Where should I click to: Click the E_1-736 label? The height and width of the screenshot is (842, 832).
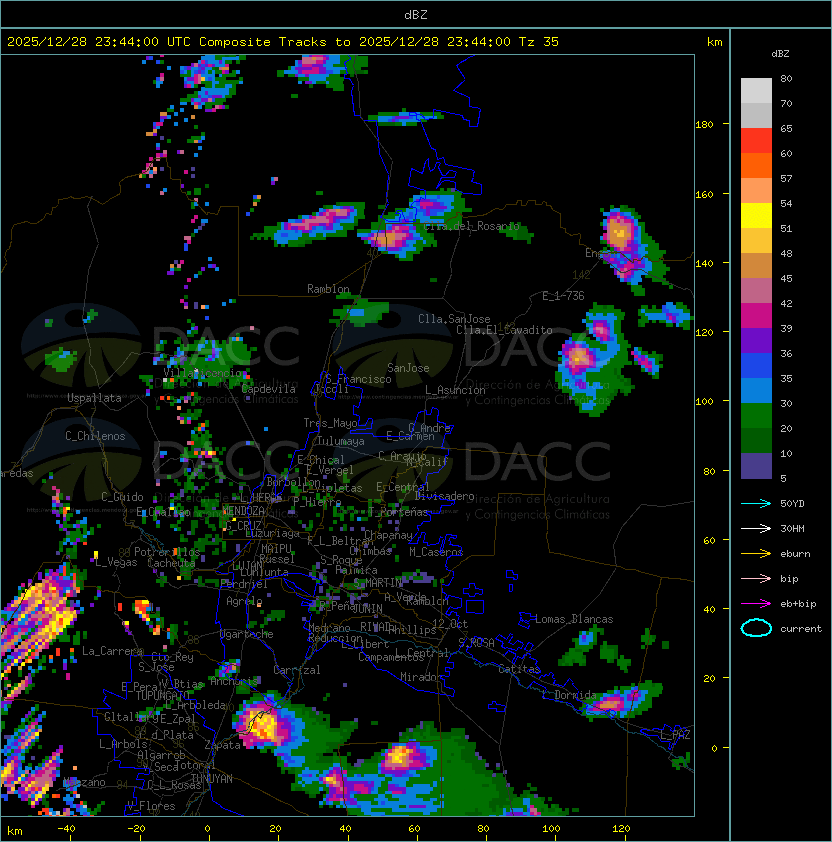tap(563, 296)
